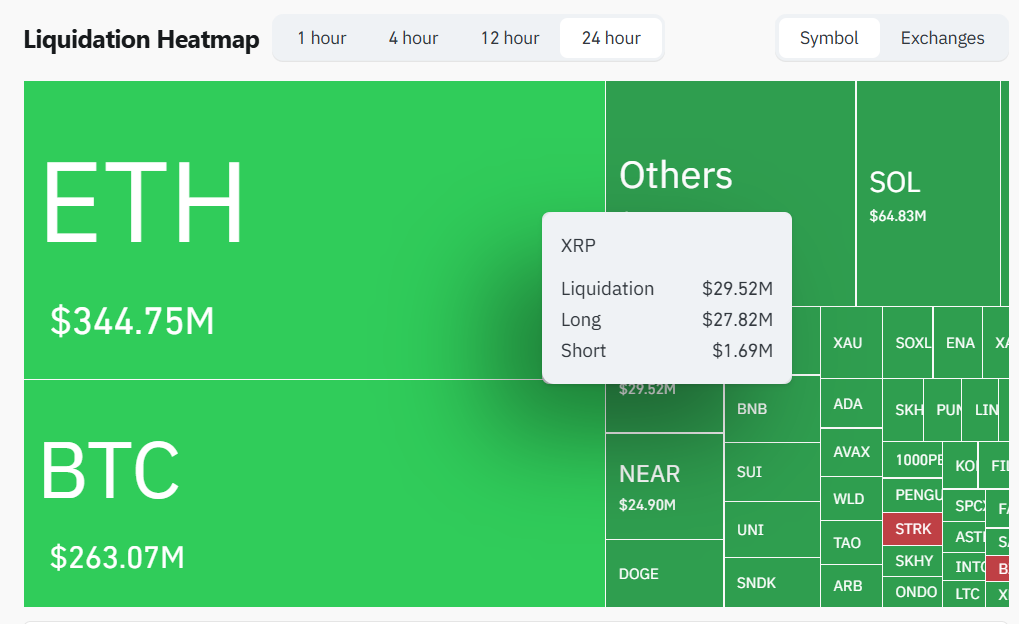
Task: Select the 4 hour timeframe tab
Action: [x=413, y=38]
